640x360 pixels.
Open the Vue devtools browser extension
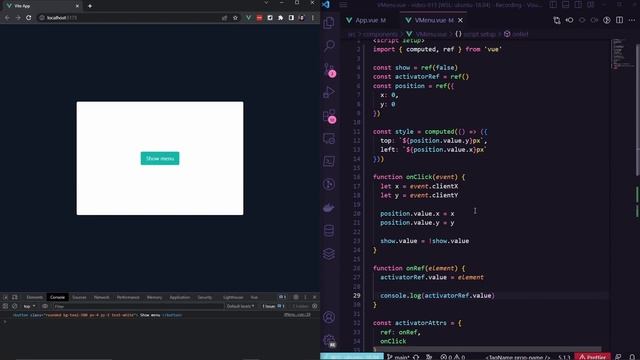click(x=248, y=18)
